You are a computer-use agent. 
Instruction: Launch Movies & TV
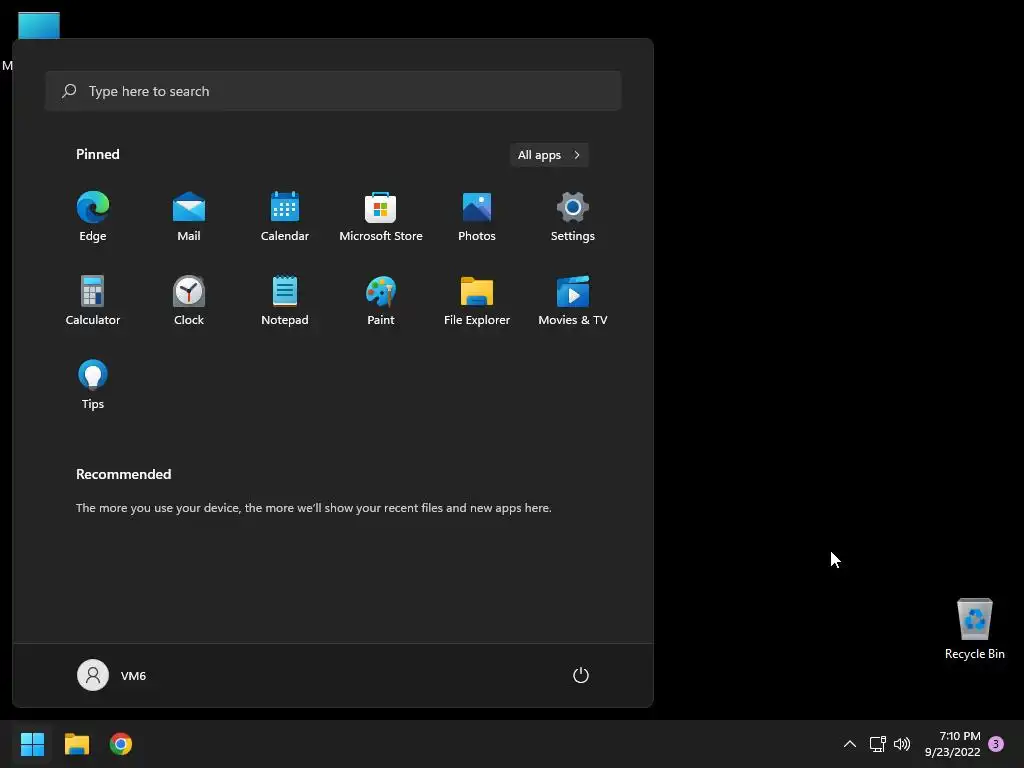pos(573,300)
